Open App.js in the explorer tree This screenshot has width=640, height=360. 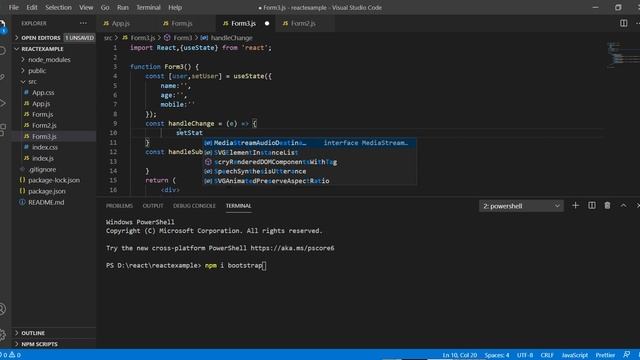pos(41,104)
